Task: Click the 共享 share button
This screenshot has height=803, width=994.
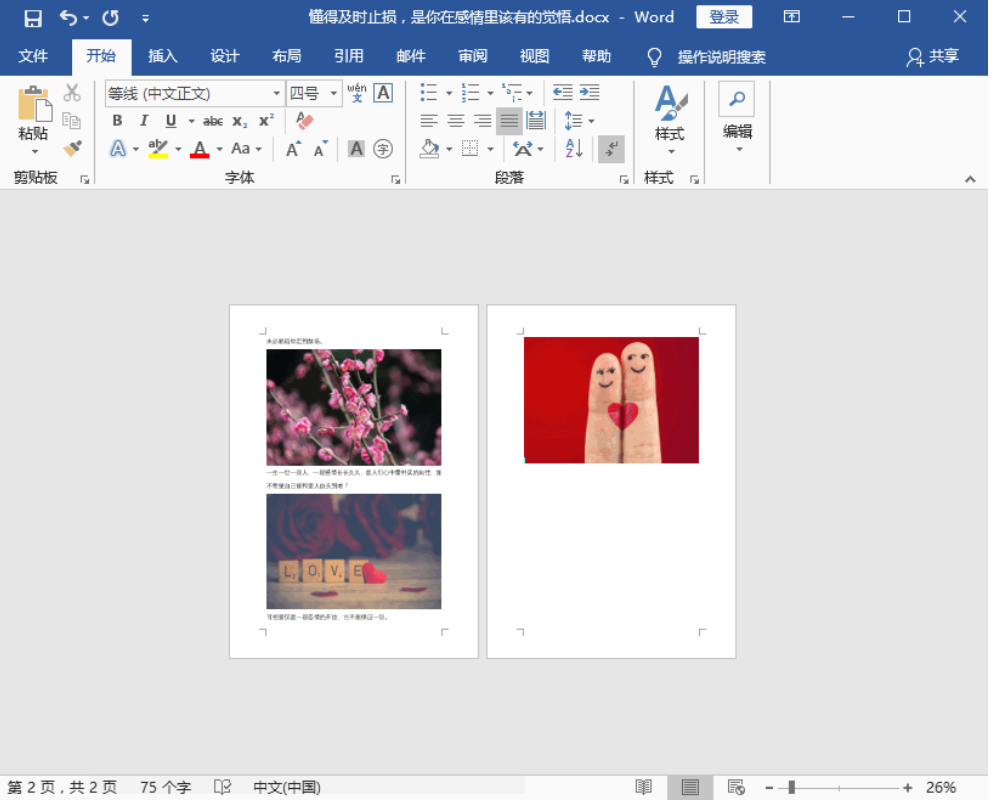Action: click(x=932, y=56)
